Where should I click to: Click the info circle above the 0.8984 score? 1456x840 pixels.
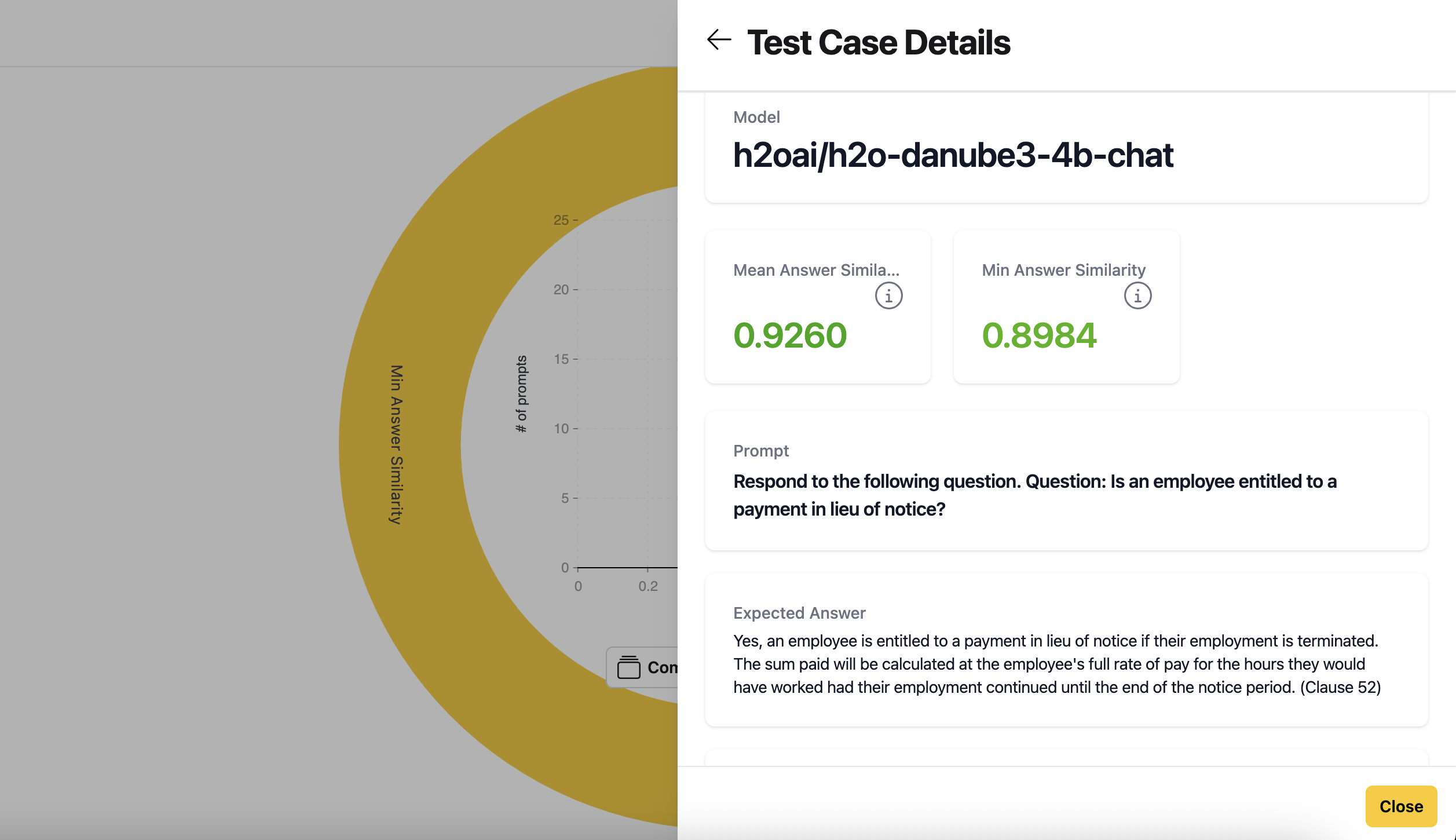pyautogui.click(x=1136, y=295)
